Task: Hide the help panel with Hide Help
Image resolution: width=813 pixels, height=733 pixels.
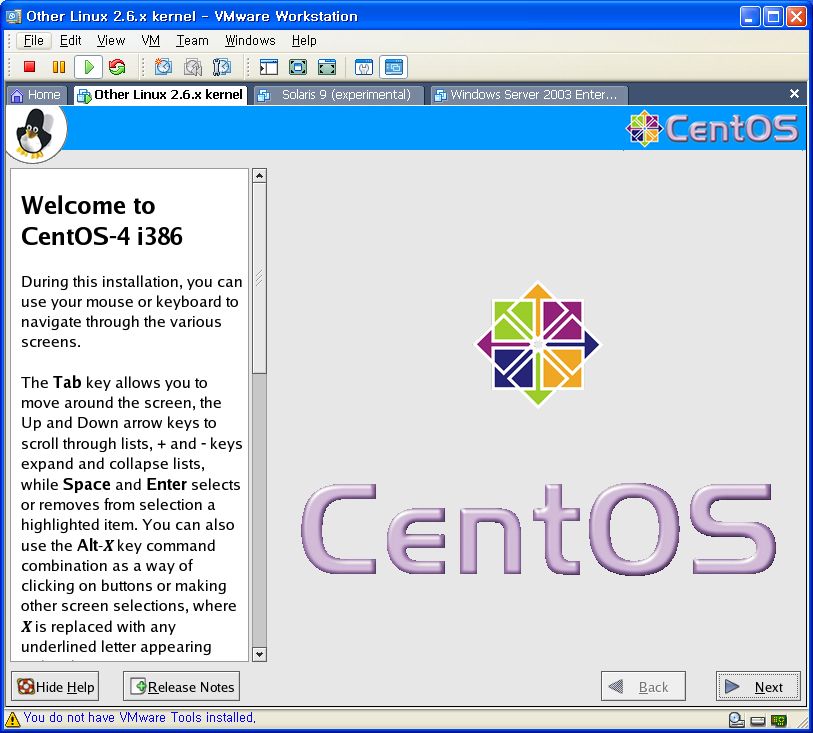Action: (x=56, y=687)
